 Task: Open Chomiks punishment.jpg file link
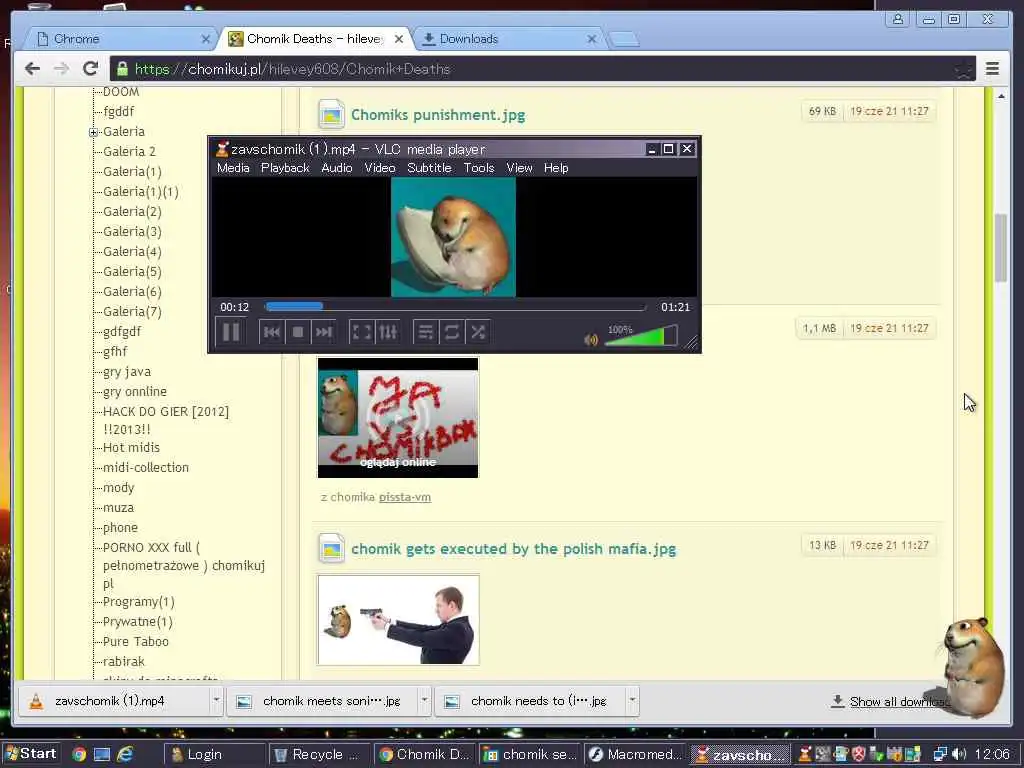pos(438,115)
